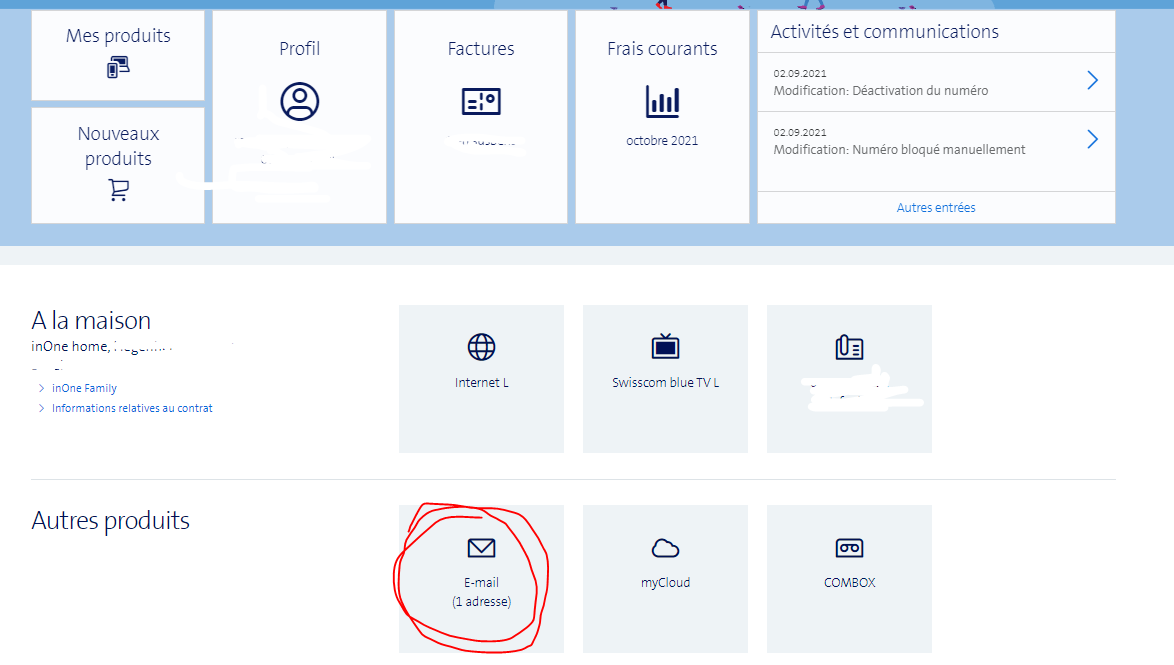This screenshot has width=1174, height=665.
Task: Click the COMBOX voicemail icon
Action: [849, 548]
